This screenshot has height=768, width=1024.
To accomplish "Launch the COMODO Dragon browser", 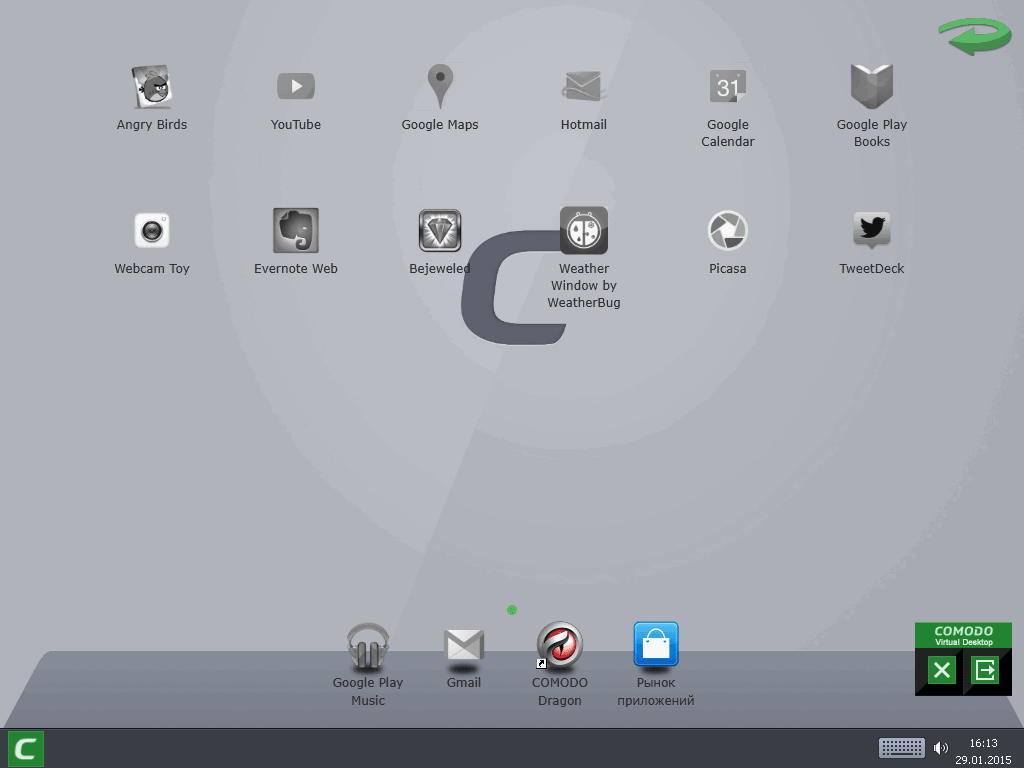I will point(559,644).
